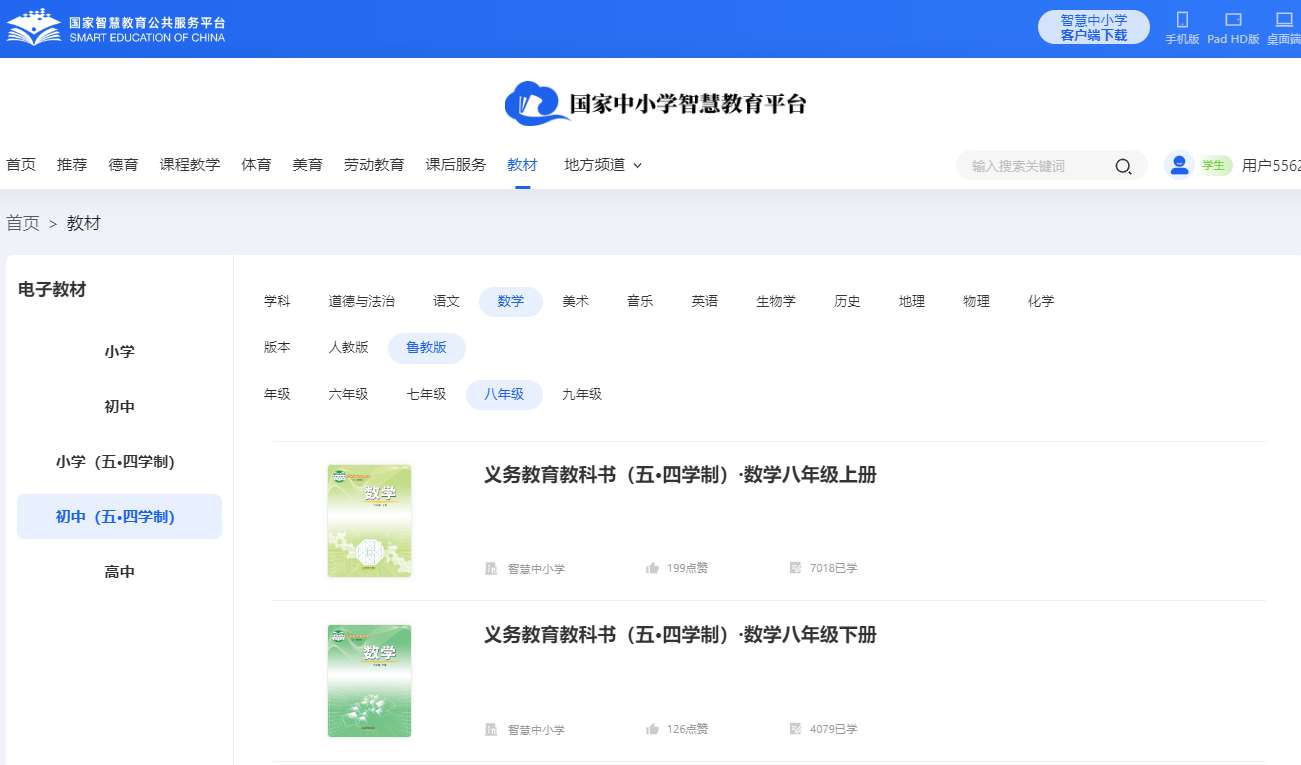Click the search magnifier icon

1123,166
